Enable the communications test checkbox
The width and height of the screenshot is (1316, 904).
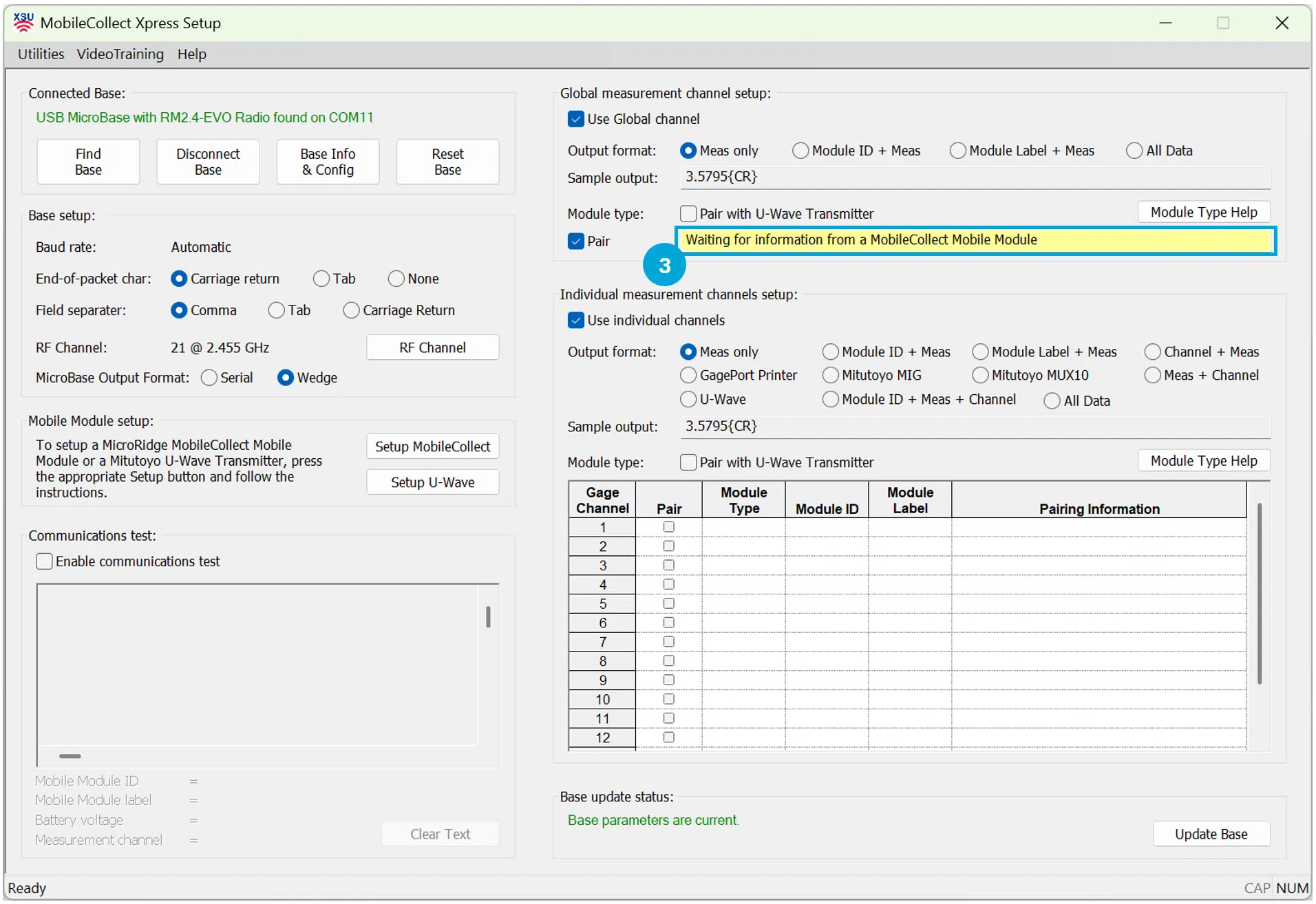44,562
